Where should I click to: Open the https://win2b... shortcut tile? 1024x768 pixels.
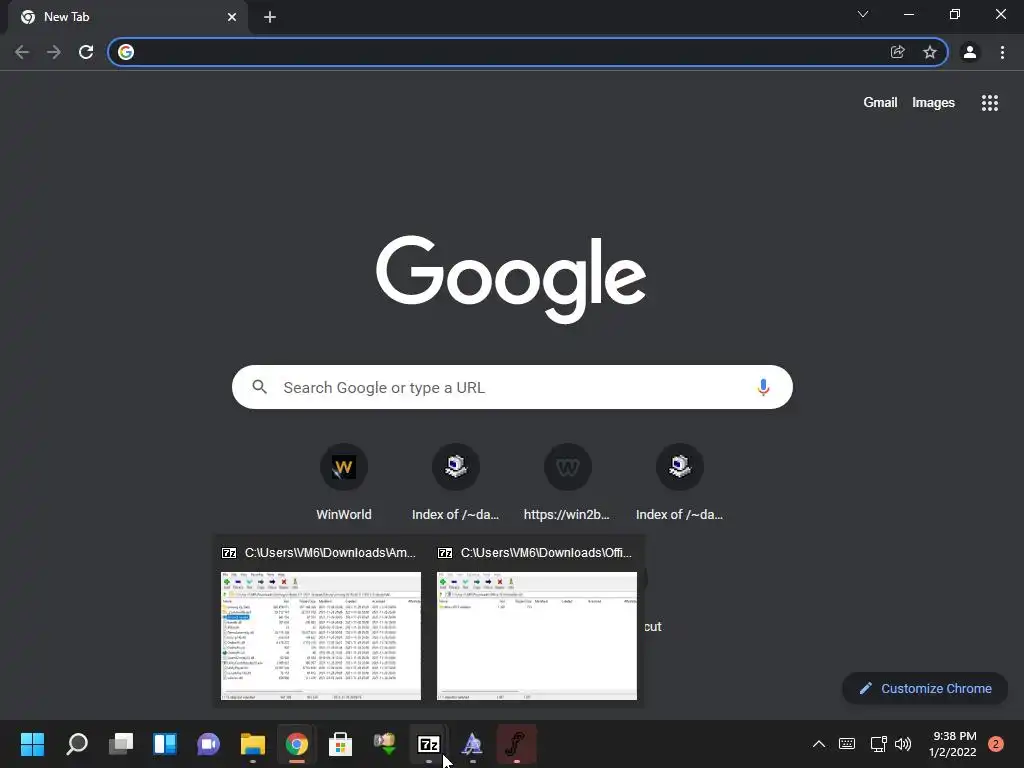tap(567, 483)
